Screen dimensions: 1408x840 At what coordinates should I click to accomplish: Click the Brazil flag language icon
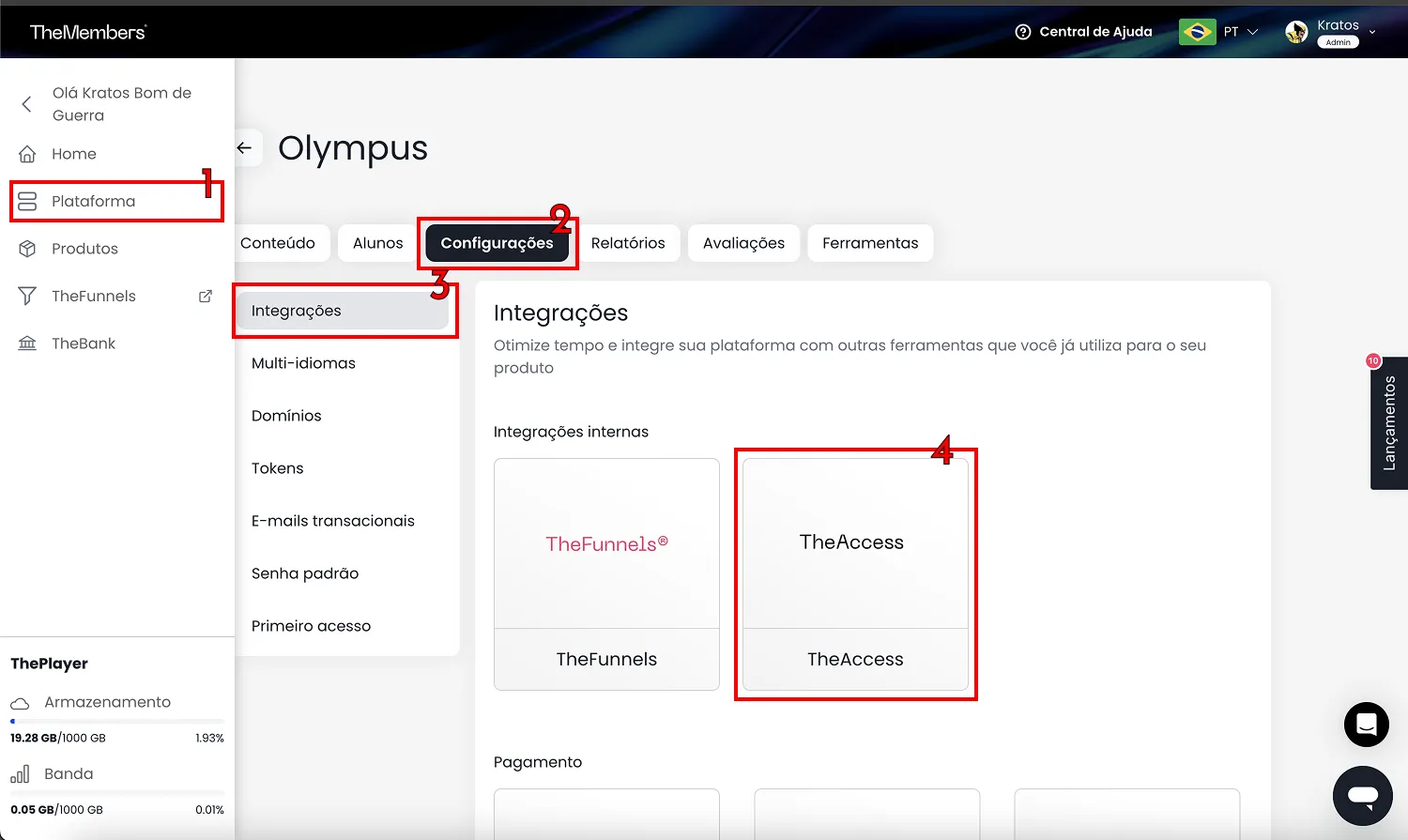coord(1198,32)
